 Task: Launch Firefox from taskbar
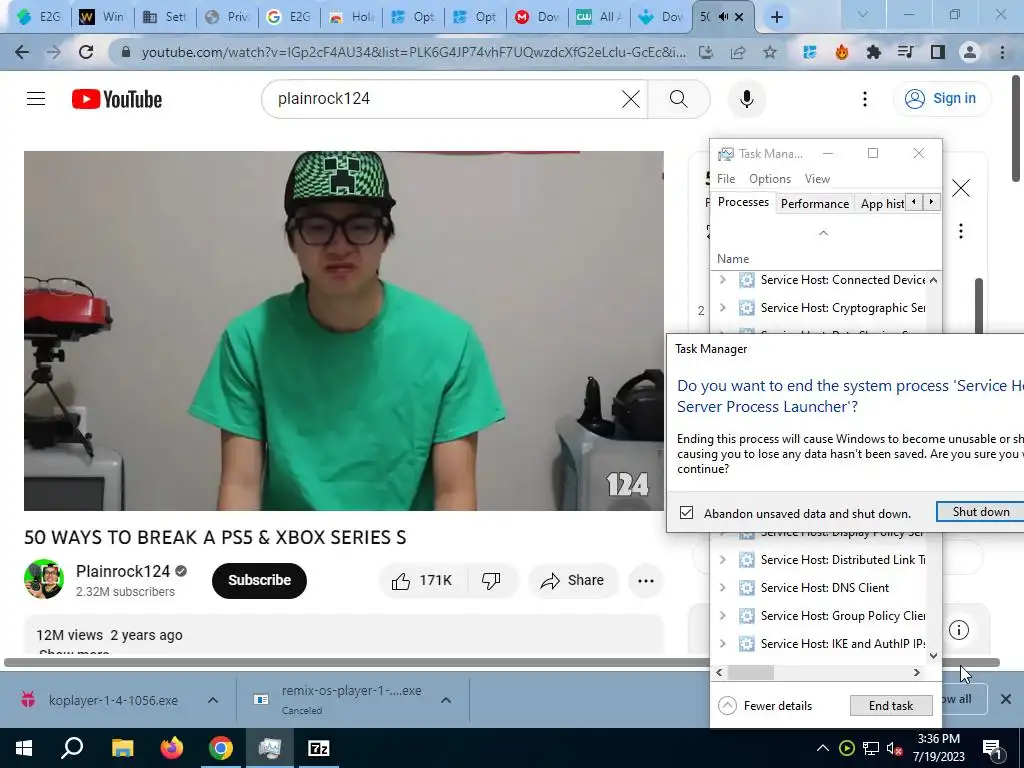pyautogui.click(x=171, y=748)
